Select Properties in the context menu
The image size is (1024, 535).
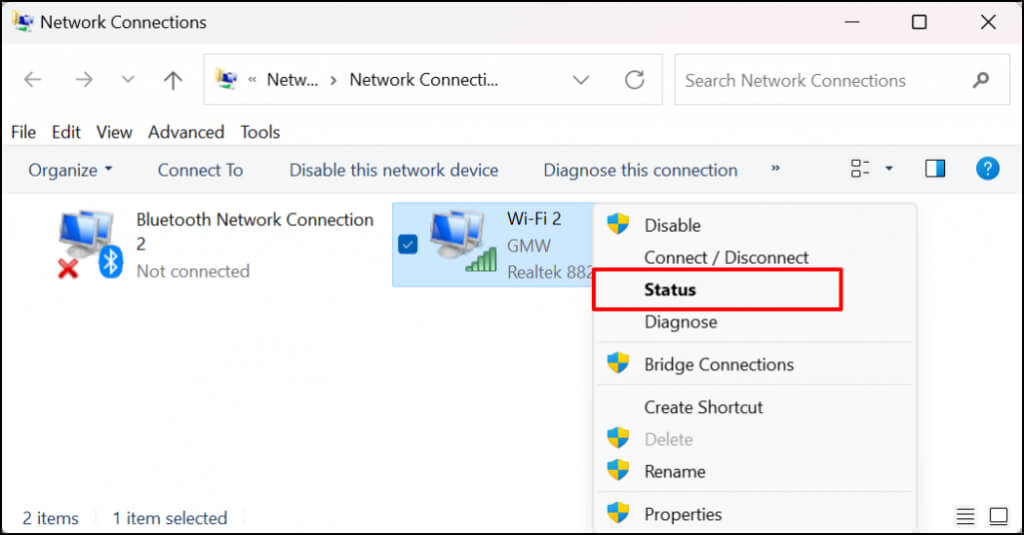683,514
